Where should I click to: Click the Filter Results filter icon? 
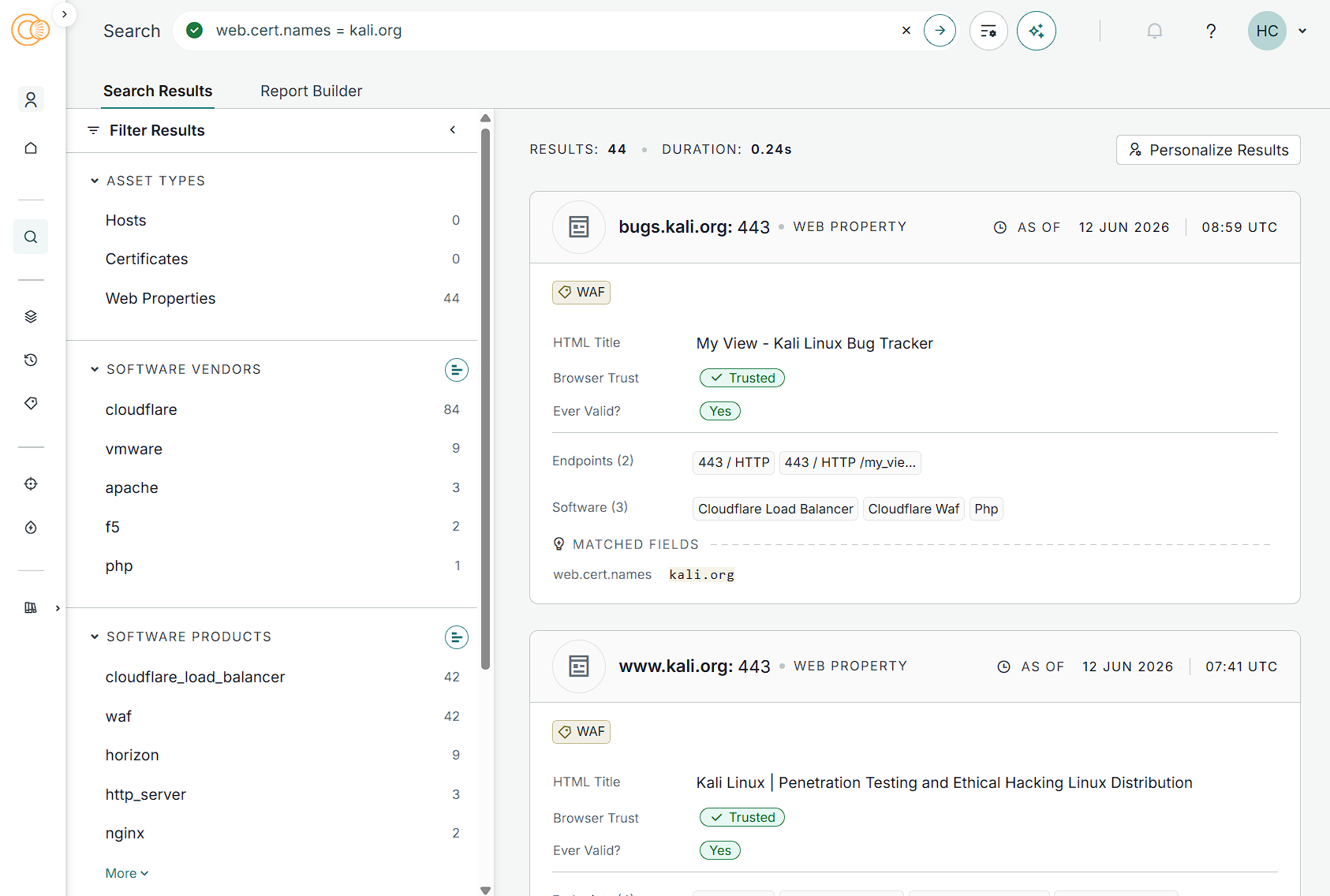pyautogui.click(x=93, y=130)
